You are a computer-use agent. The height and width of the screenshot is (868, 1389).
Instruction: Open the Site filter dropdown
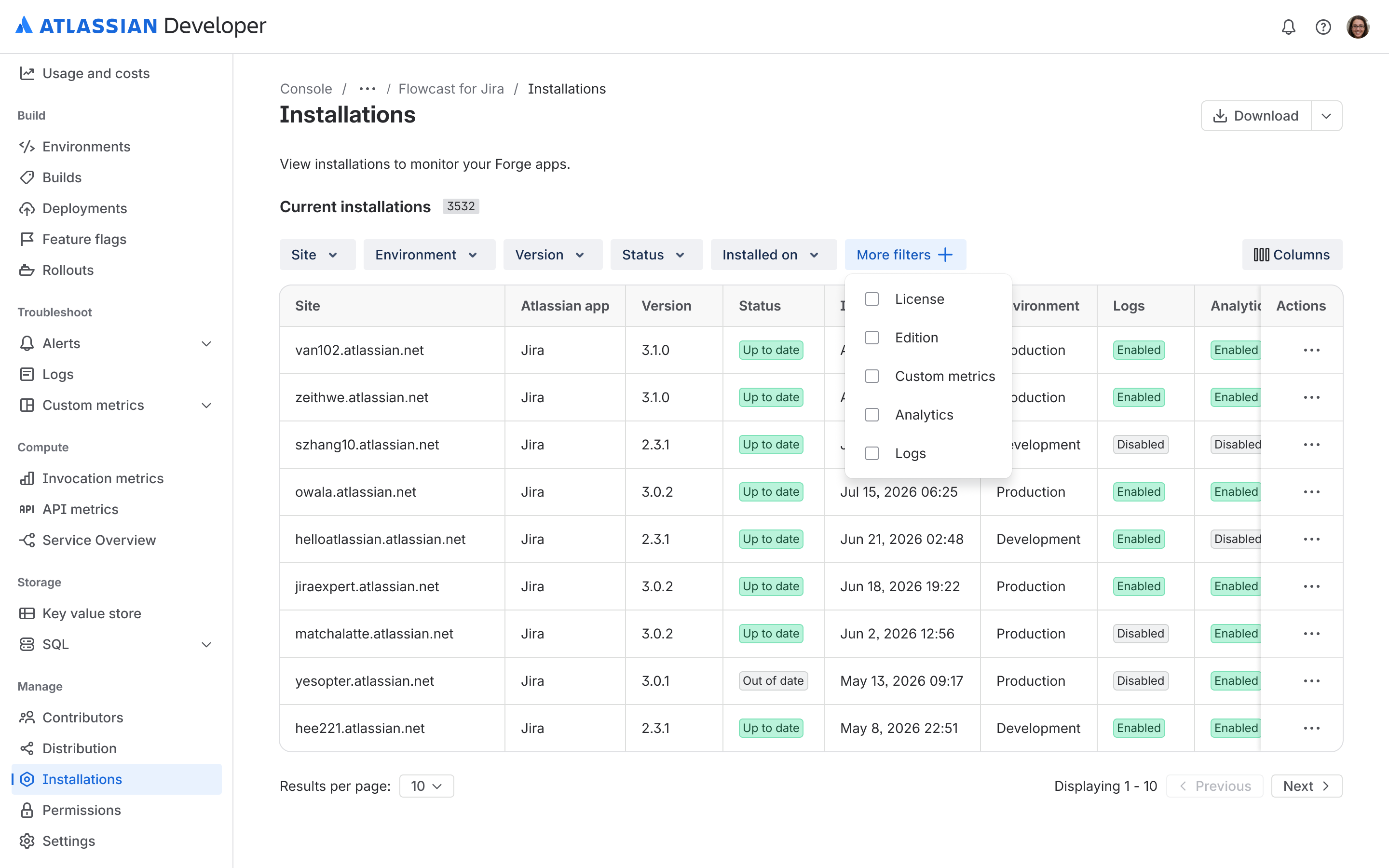point(317,255)
